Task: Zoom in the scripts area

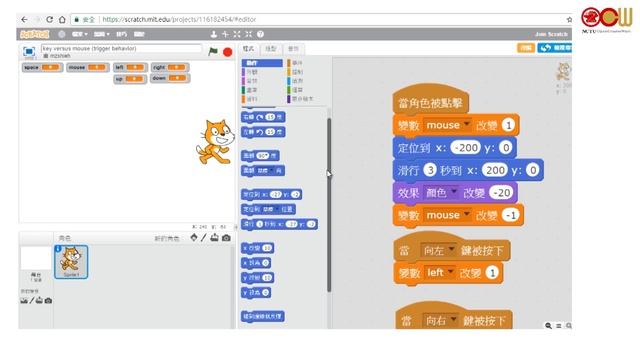Action: tap(568, 325)
